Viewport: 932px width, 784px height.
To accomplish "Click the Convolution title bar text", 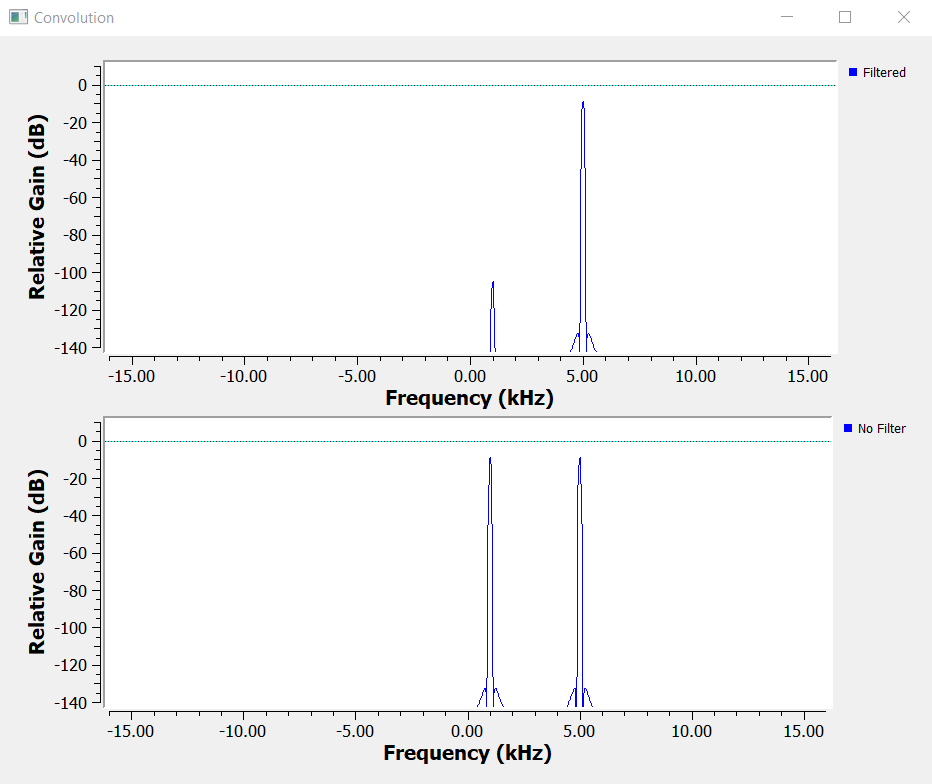I will [x=74, y=17].
